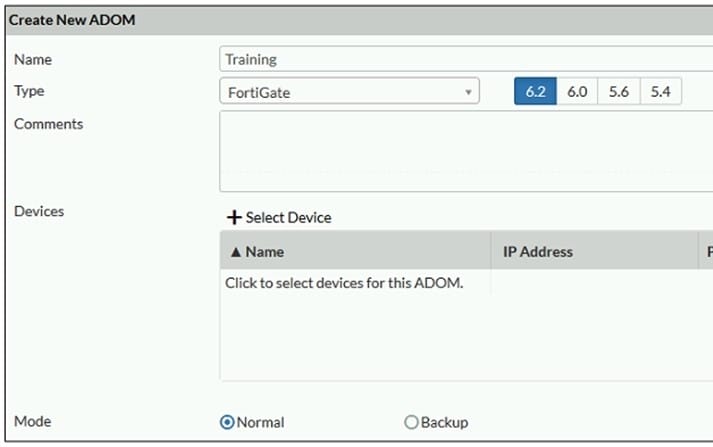Select the Normal mode radio button
The height and width of the screenshot is (447, 713).
tap(227, 422)
